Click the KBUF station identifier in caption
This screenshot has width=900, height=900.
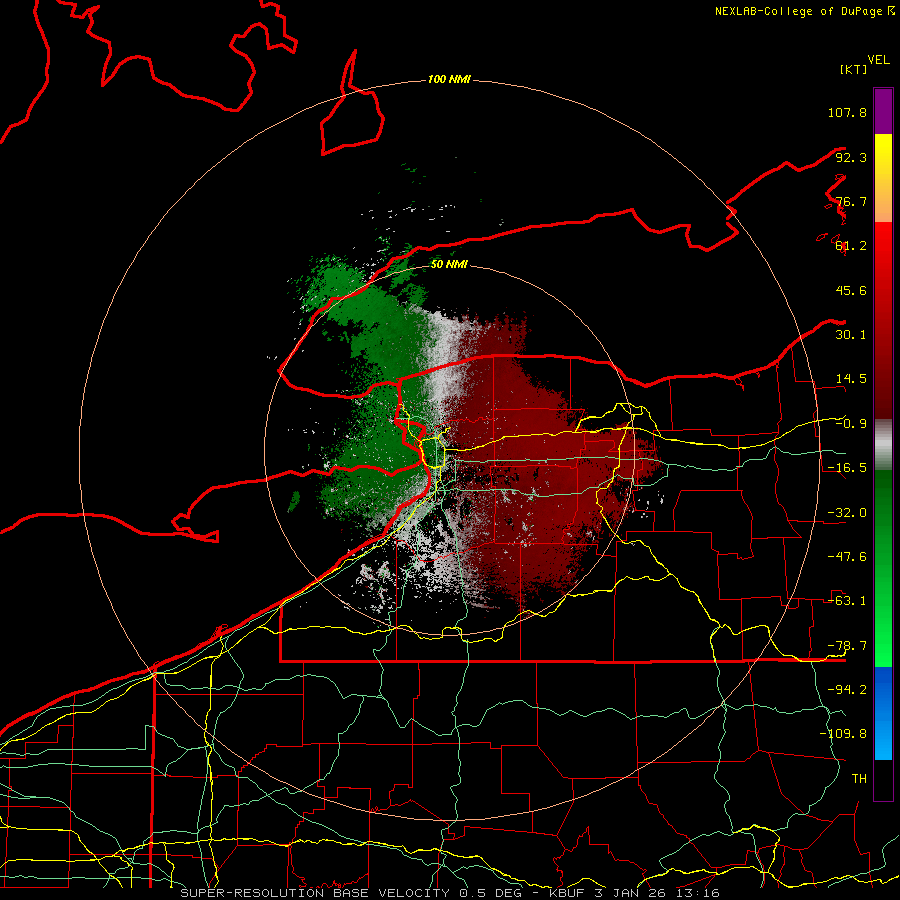click(568, 893)
